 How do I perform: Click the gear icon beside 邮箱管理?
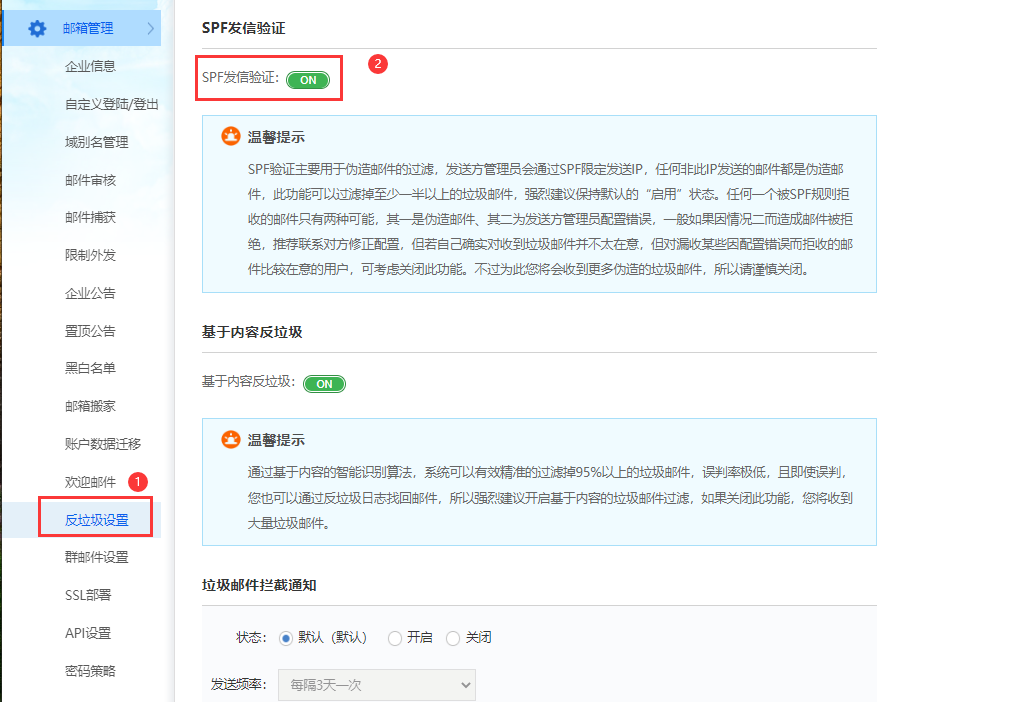coord(37,28)
